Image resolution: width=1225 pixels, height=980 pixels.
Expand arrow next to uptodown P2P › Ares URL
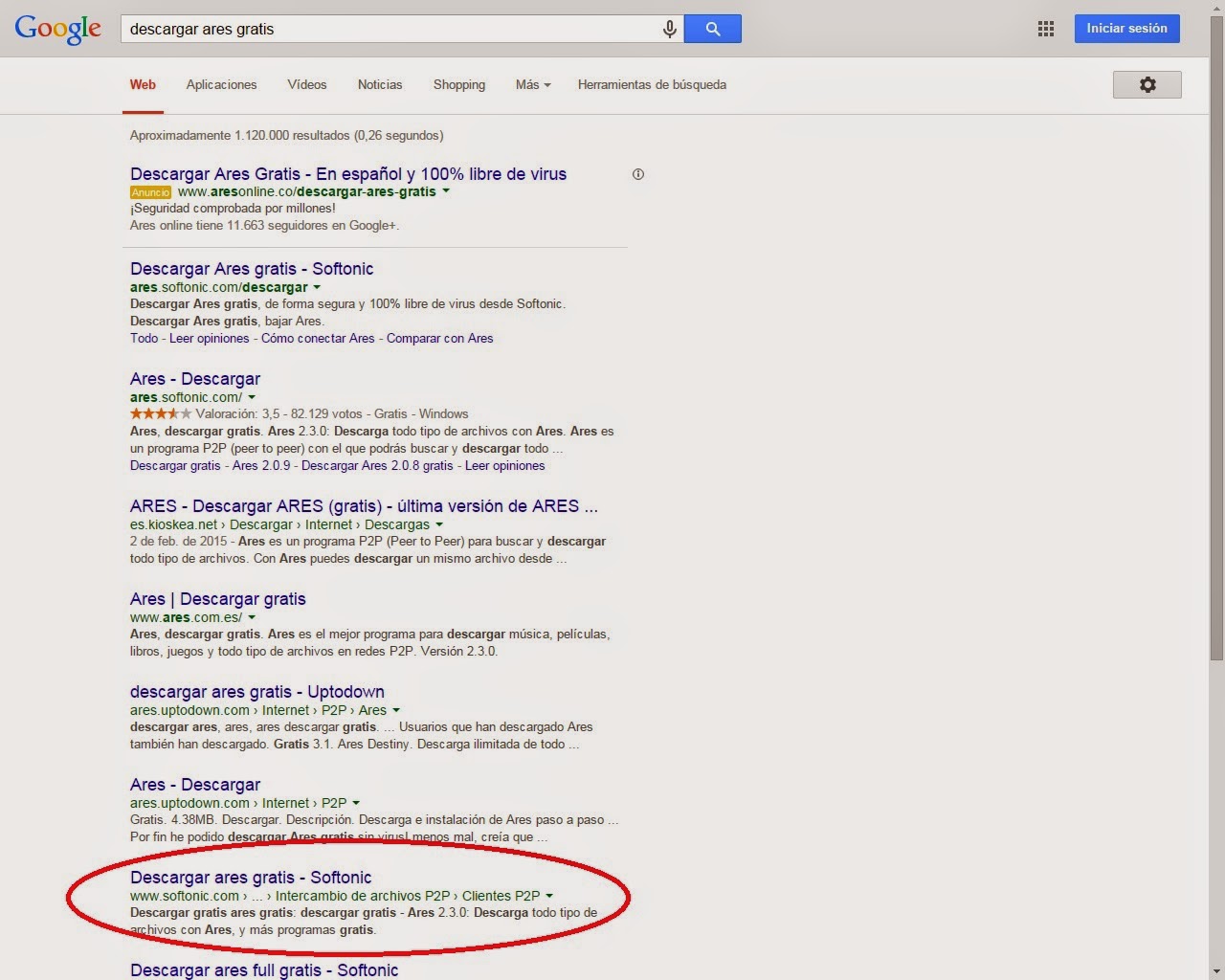click(x=396, y=710)
